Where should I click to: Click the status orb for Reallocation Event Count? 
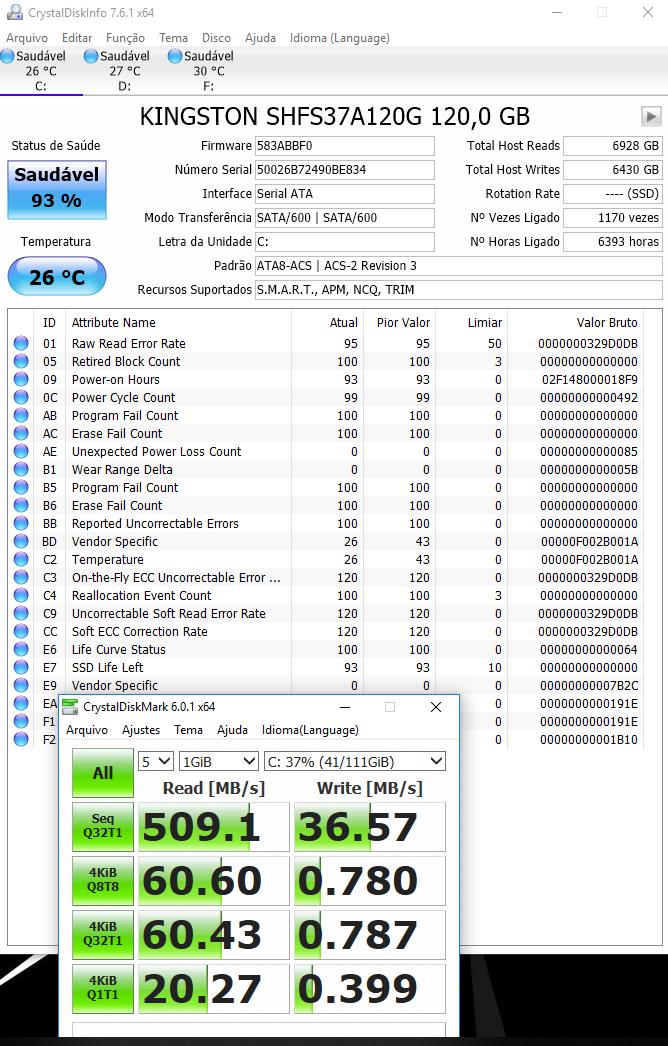21,596
